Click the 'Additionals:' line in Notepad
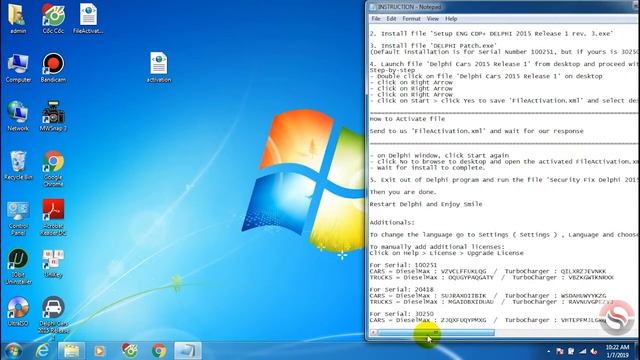The width and height of the screenshot is (640, 360). (392, 222)
